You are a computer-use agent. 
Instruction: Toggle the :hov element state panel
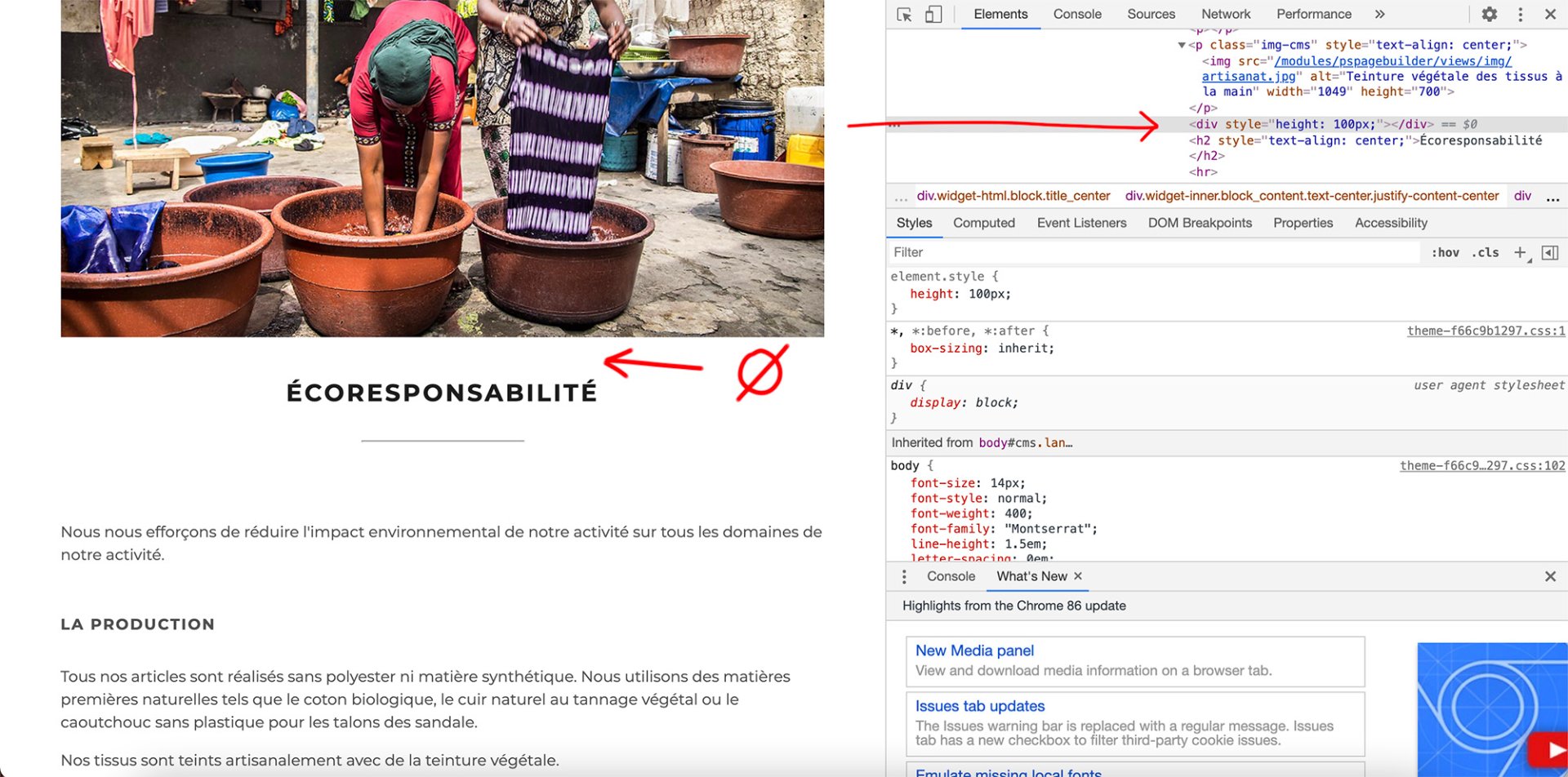1445,252
